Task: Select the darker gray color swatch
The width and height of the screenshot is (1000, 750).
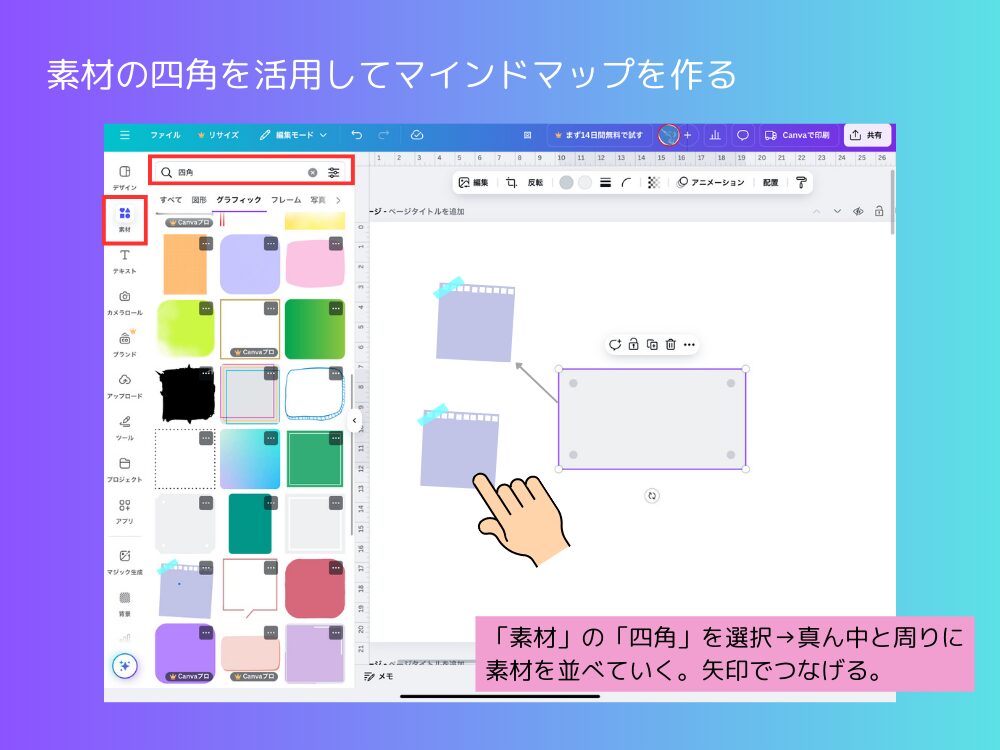Action: point(566,183)
